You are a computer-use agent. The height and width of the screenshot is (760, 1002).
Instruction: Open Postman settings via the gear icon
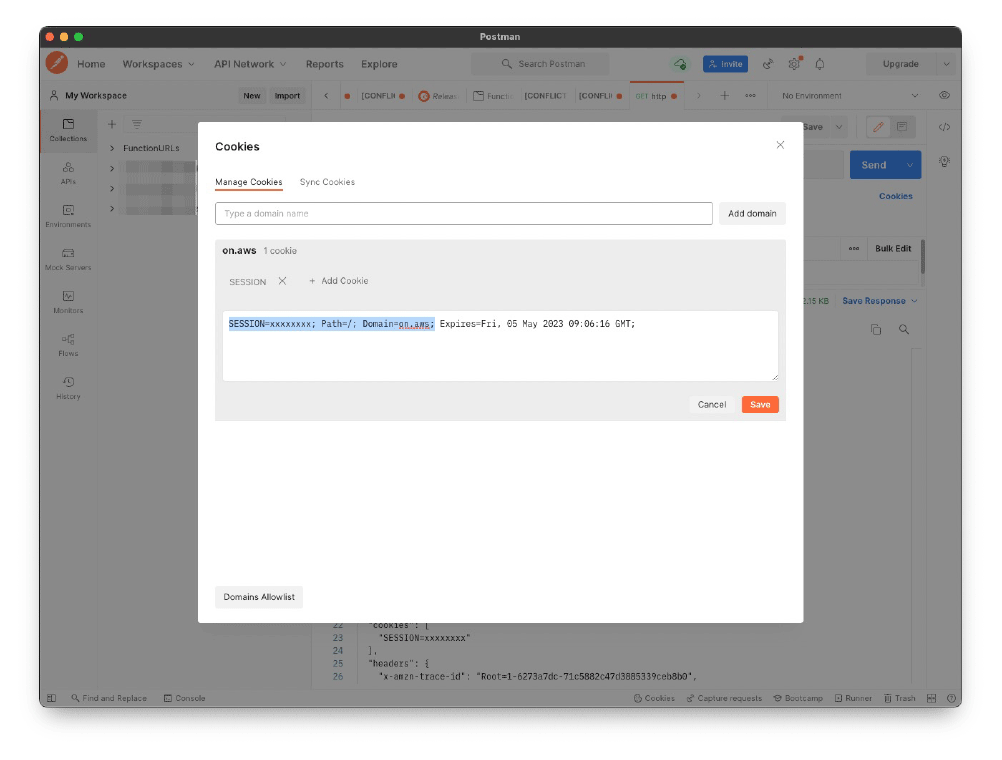coord(794,63)
